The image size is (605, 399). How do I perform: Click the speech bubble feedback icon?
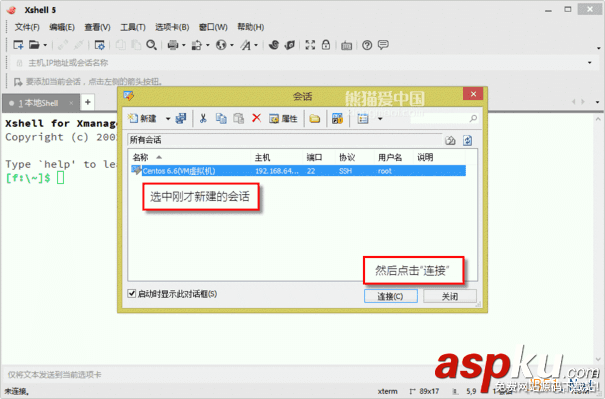pyautogui.click(x=383, y=45)
